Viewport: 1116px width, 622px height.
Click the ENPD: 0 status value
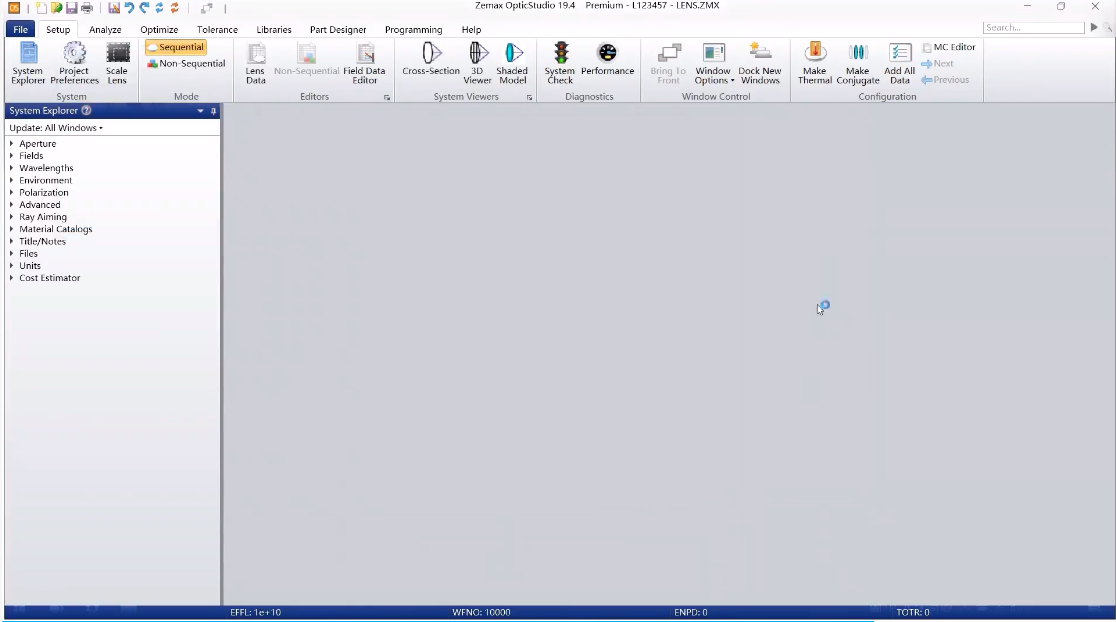[690, 612]
